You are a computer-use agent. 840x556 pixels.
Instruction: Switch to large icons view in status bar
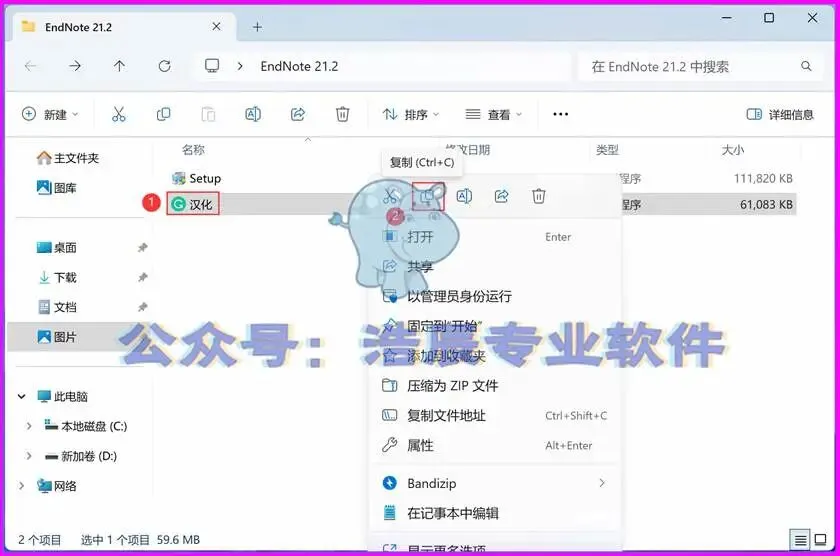click(820, 540)
